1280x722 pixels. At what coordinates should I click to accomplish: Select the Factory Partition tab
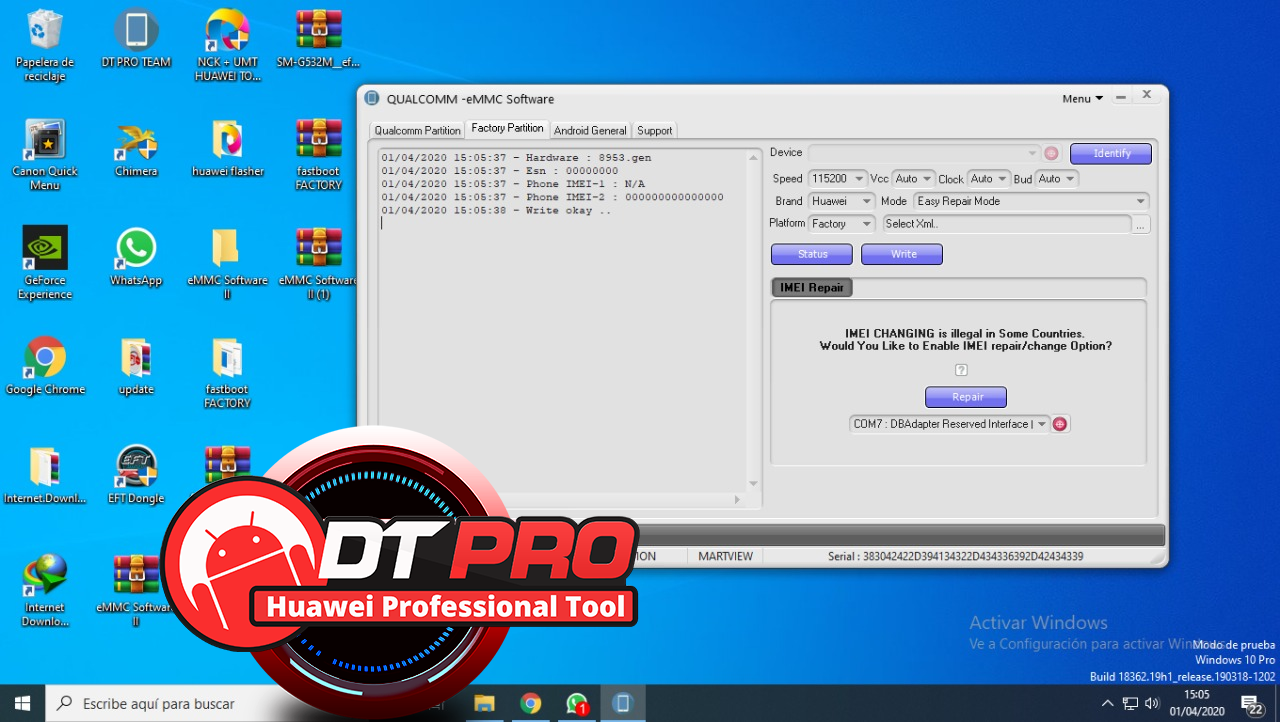(x=507, y=128)
